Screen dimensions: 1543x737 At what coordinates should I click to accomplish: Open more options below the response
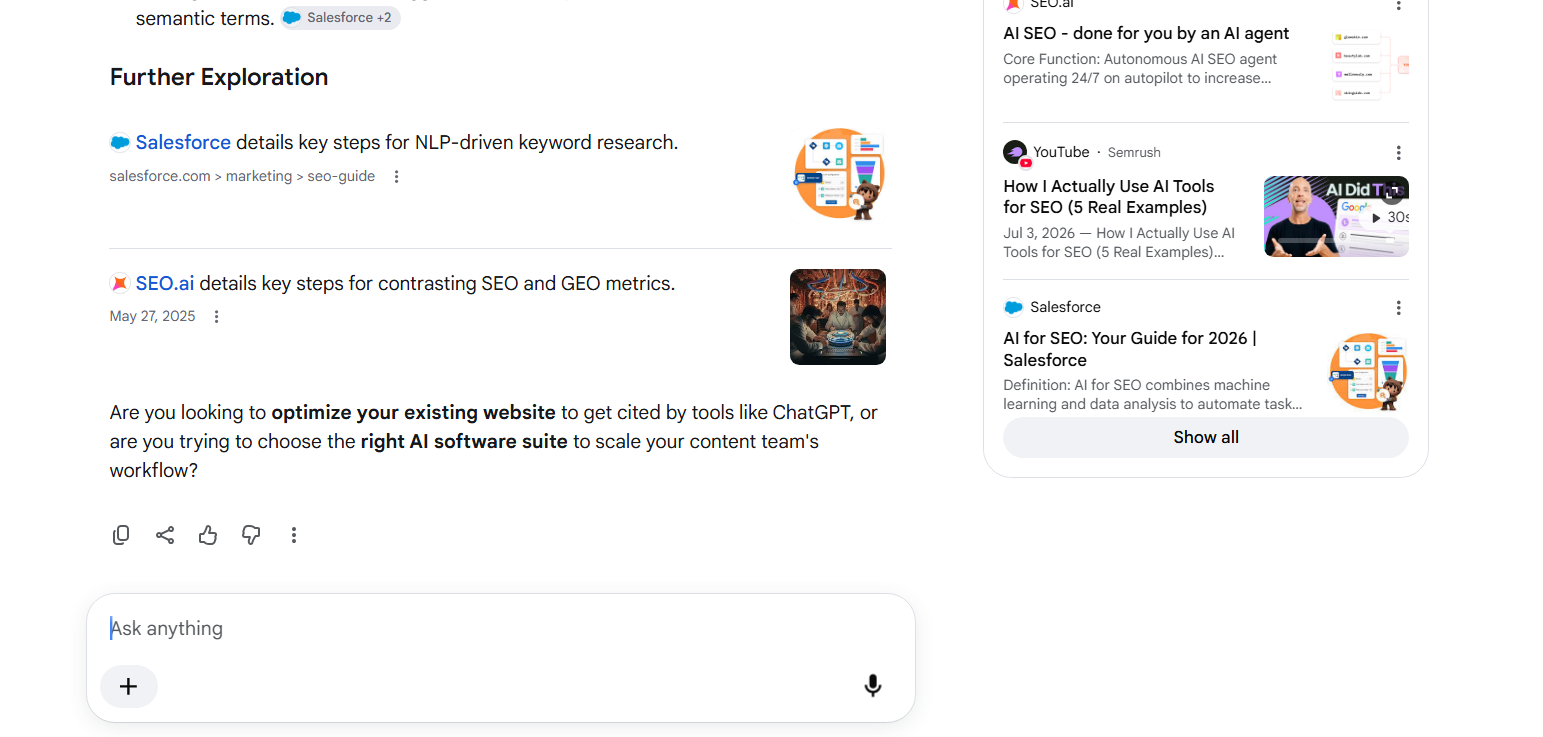point(294,535)
